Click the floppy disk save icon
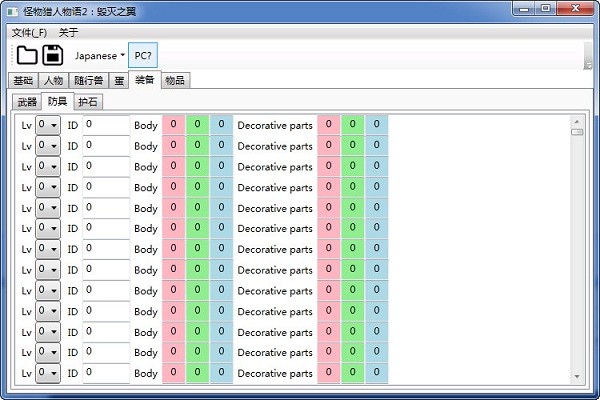Screen dimensions: 600x400 click(53, 55)
